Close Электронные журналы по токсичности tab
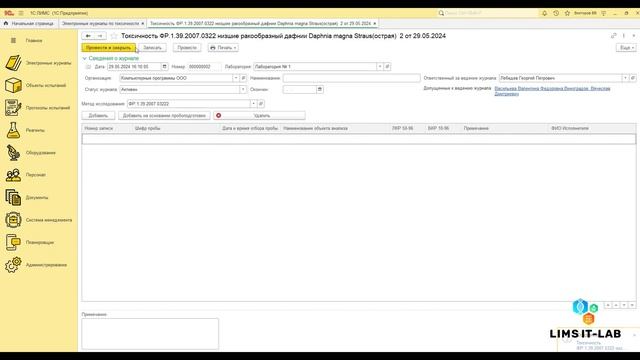The width and height of the screenshot is (640, 360). [x=142, y=24]
